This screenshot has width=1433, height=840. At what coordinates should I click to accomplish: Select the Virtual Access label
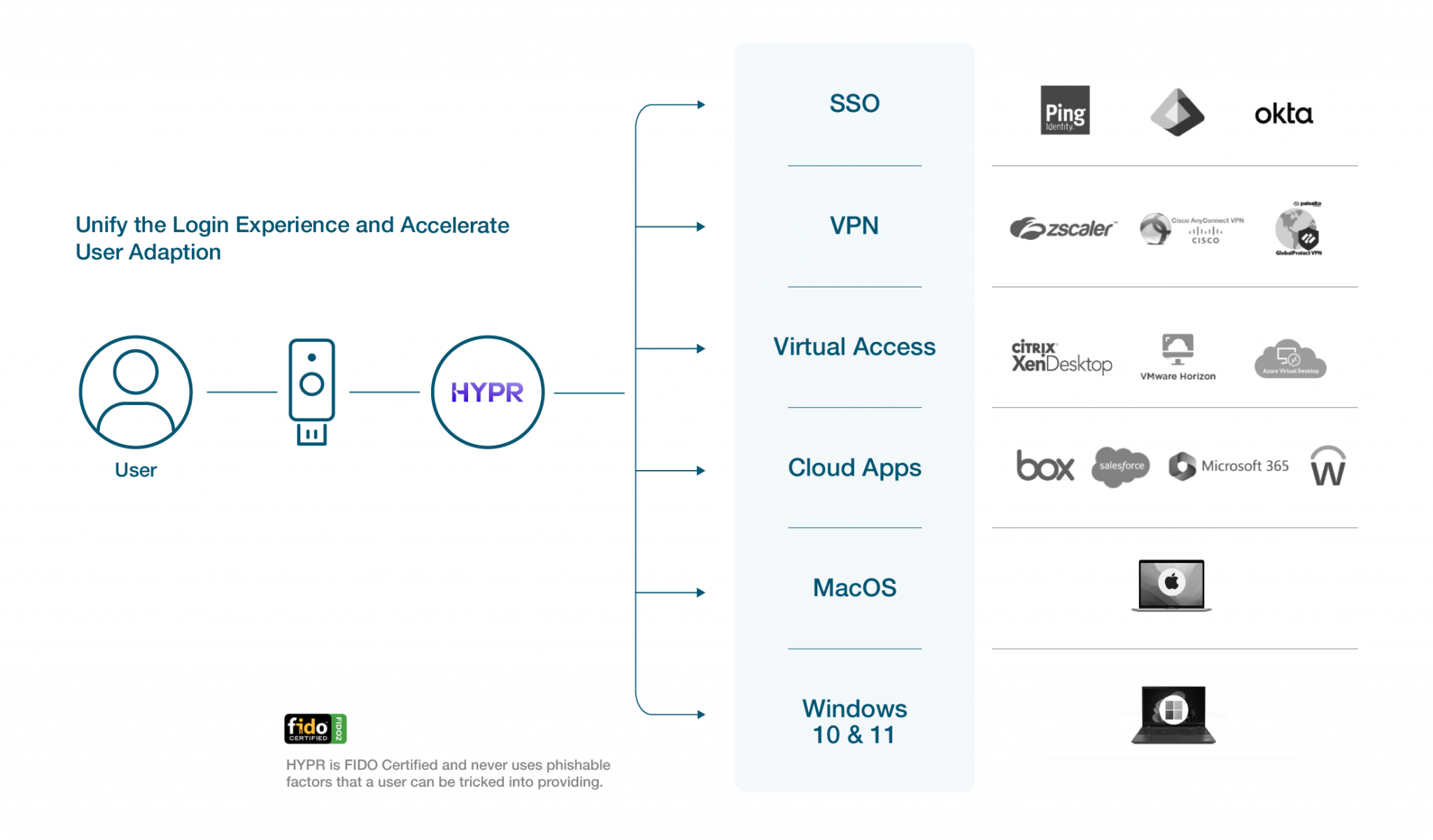click(x=854, y=347)
